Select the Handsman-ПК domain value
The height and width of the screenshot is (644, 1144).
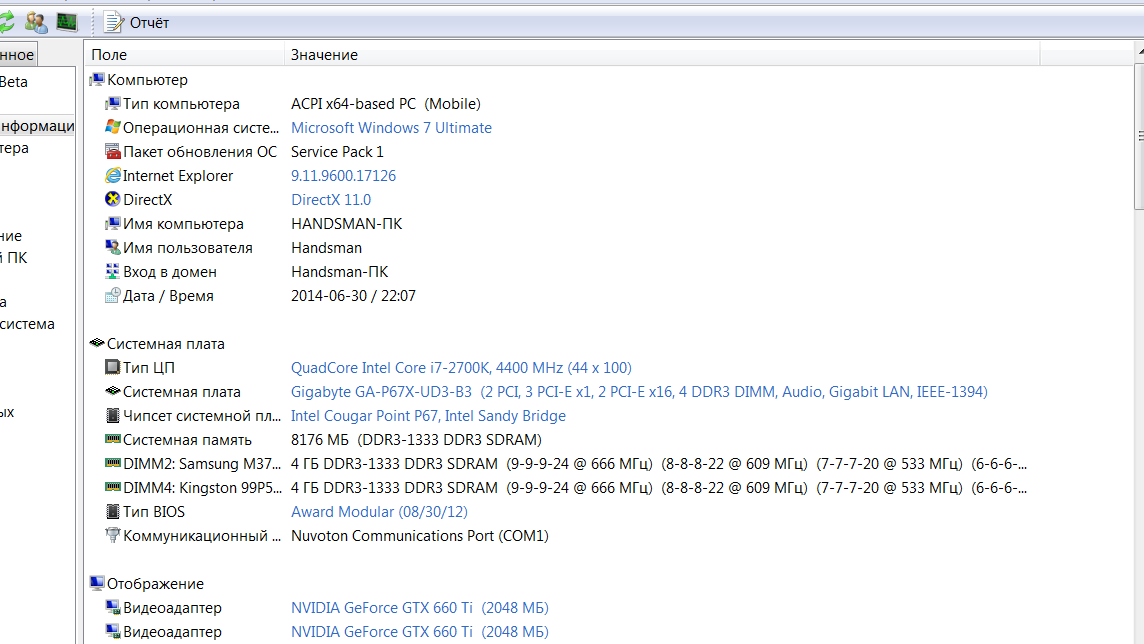point(339,272)
